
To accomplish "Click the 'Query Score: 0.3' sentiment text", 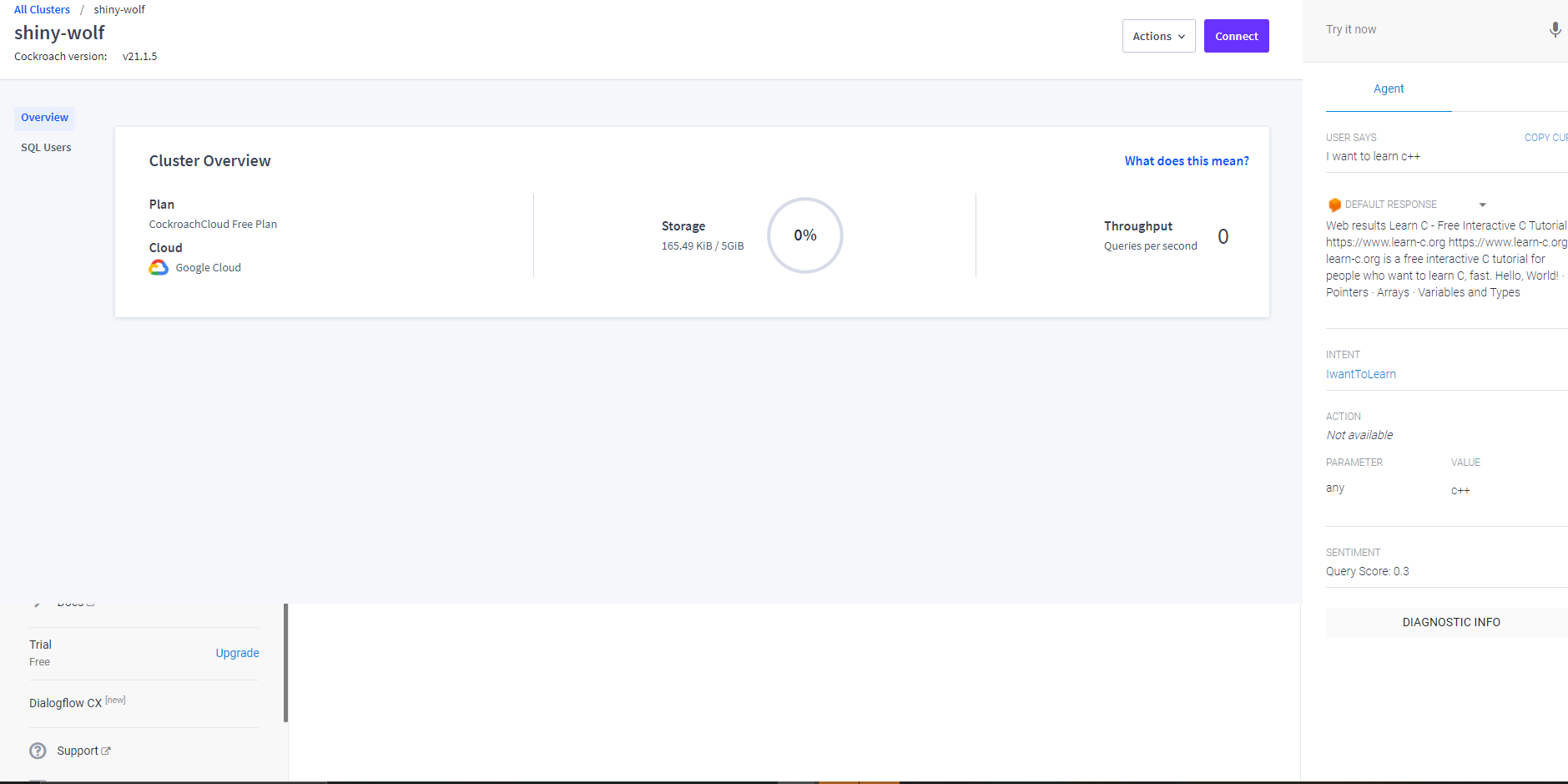I will click(x=1367, y=572).
